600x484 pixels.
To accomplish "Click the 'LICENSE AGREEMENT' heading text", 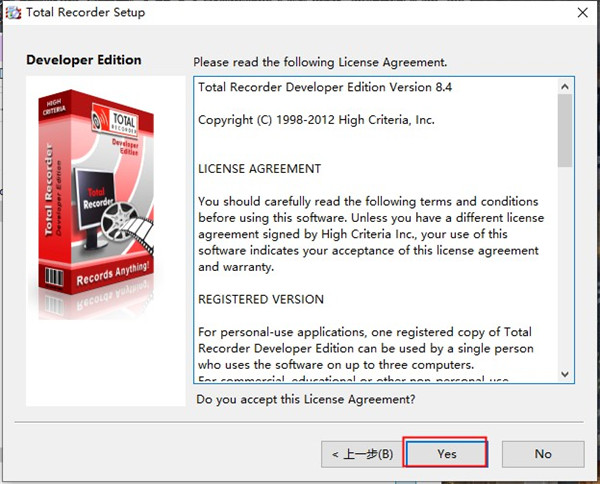I will coord(259,169).
